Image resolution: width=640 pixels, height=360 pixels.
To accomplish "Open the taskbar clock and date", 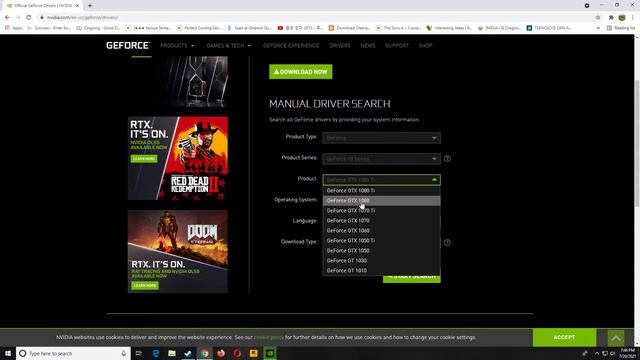I will pos(627,353).
